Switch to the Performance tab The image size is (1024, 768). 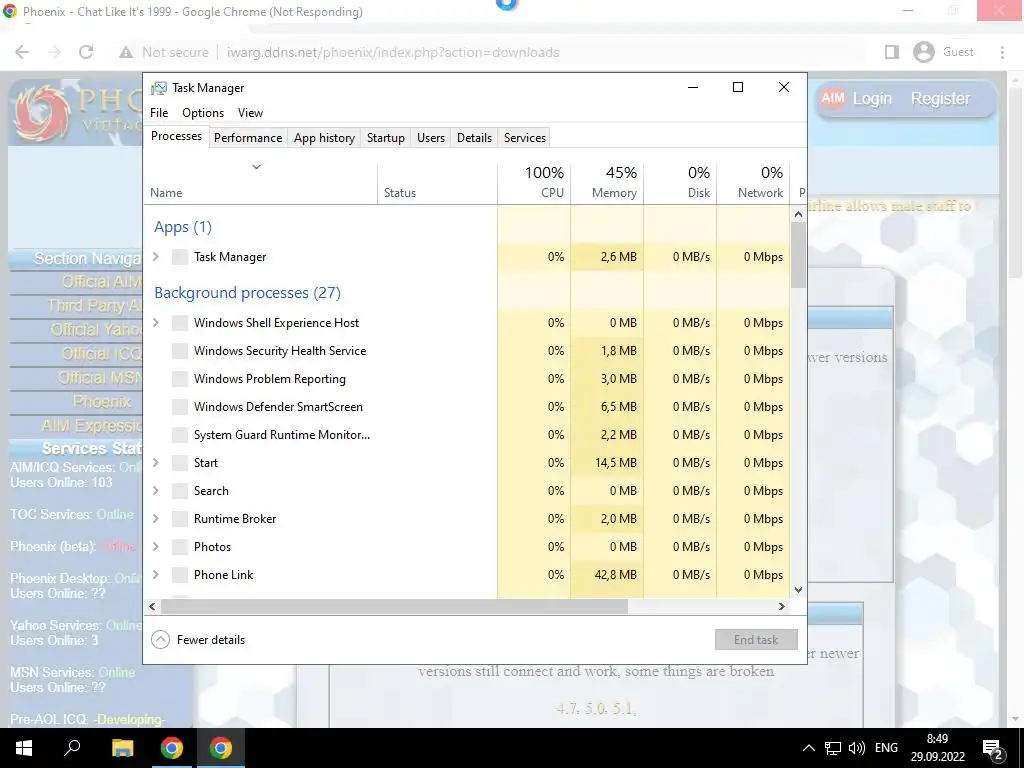click(x=248, y=138)
